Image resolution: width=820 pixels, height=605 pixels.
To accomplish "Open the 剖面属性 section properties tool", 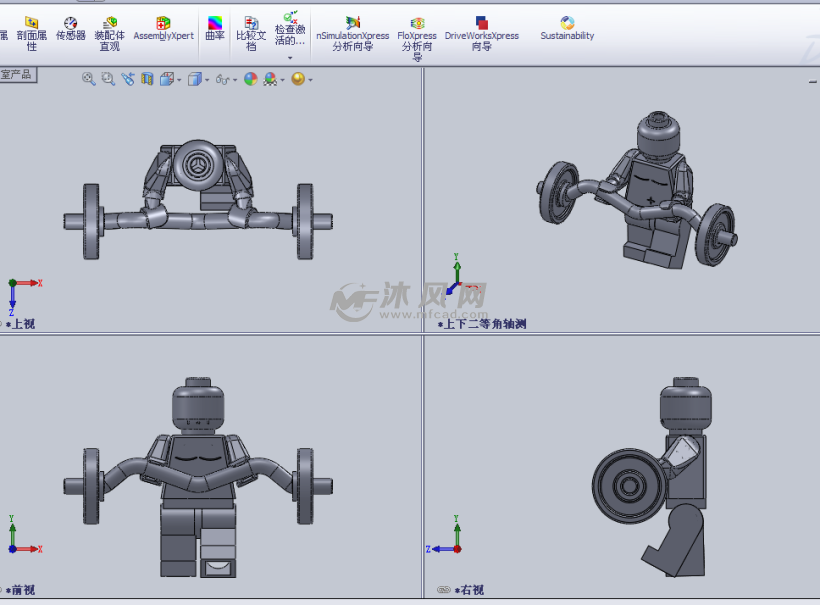I will (x=31, y=33).
